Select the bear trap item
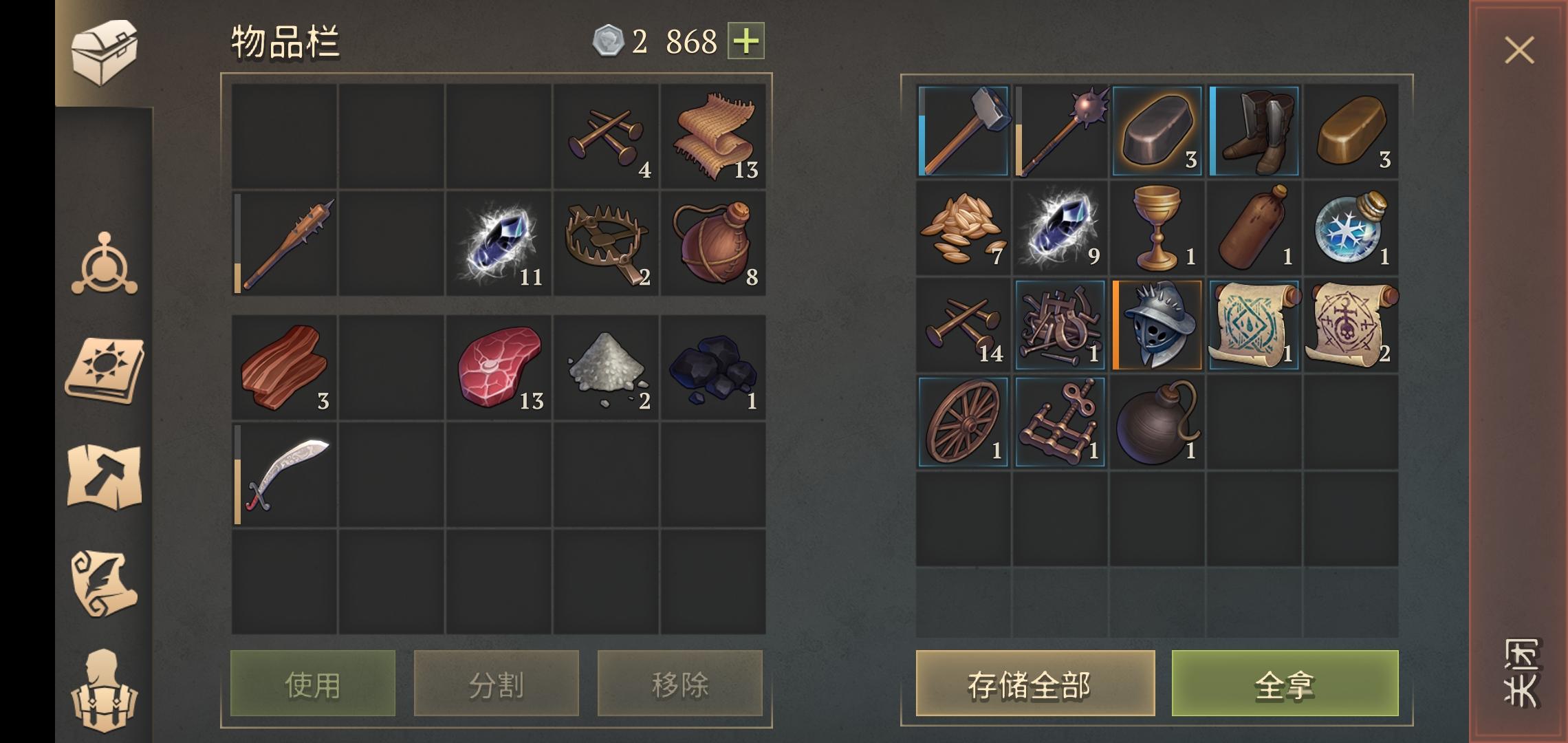Image resolution: width=1568 pixels, height=743 pixels. coord(606,244)
